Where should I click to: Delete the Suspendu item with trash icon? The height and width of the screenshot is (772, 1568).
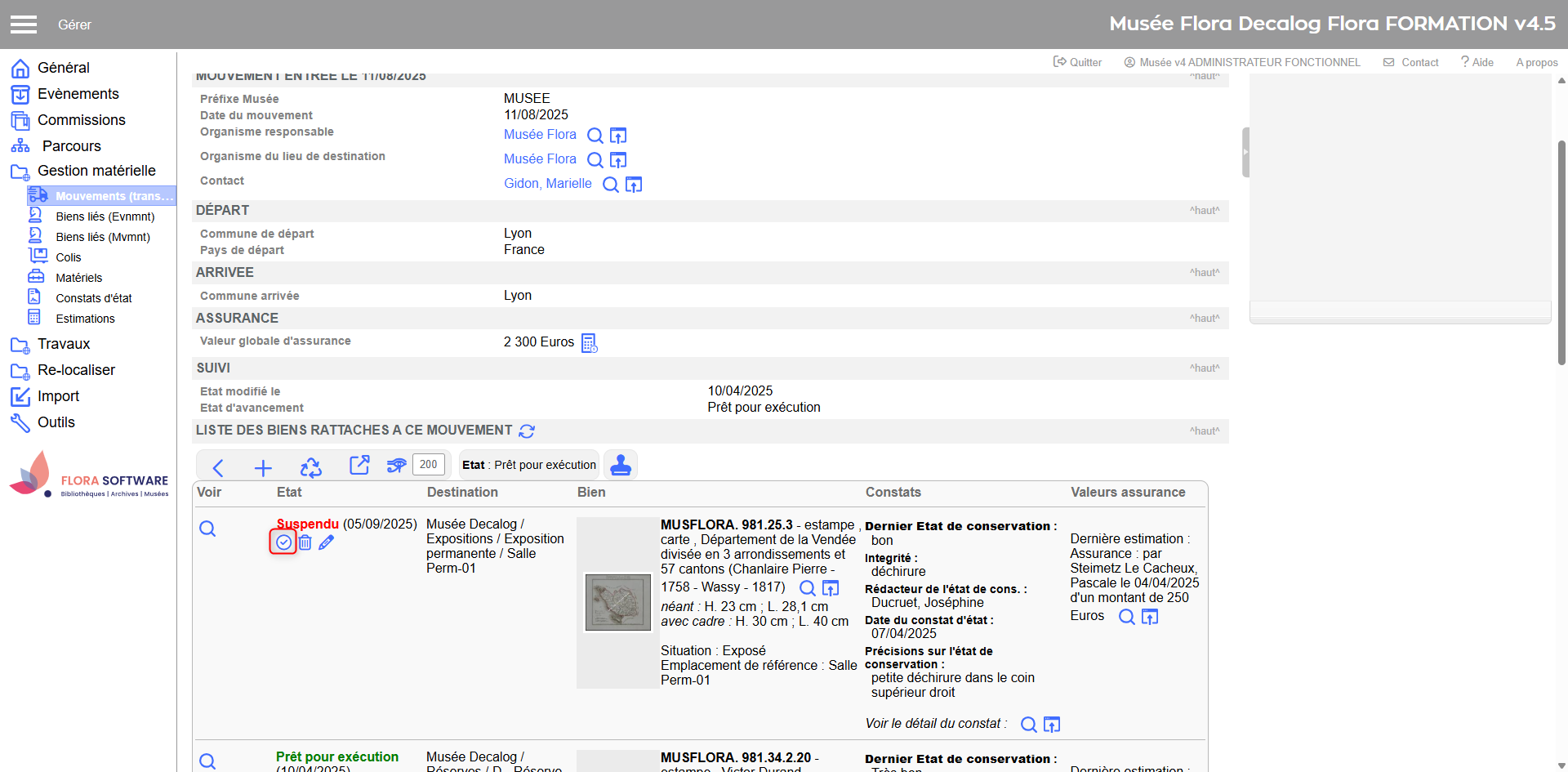pyautogui.click(x=305, y=542)
